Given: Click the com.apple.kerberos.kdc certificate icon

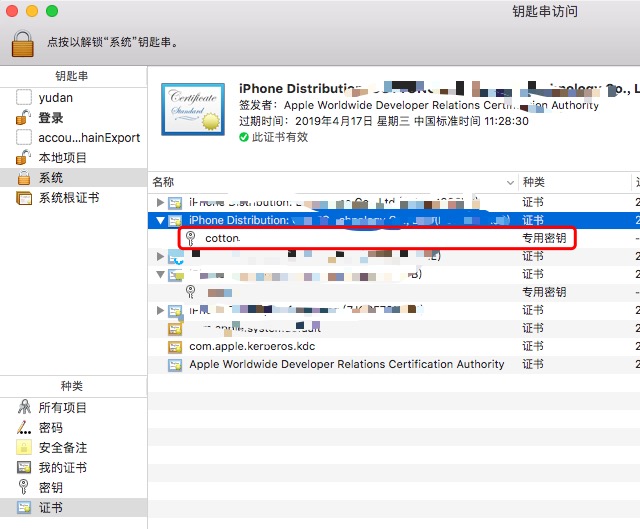Looking at the screenshot, I should (x=175, y=347).
